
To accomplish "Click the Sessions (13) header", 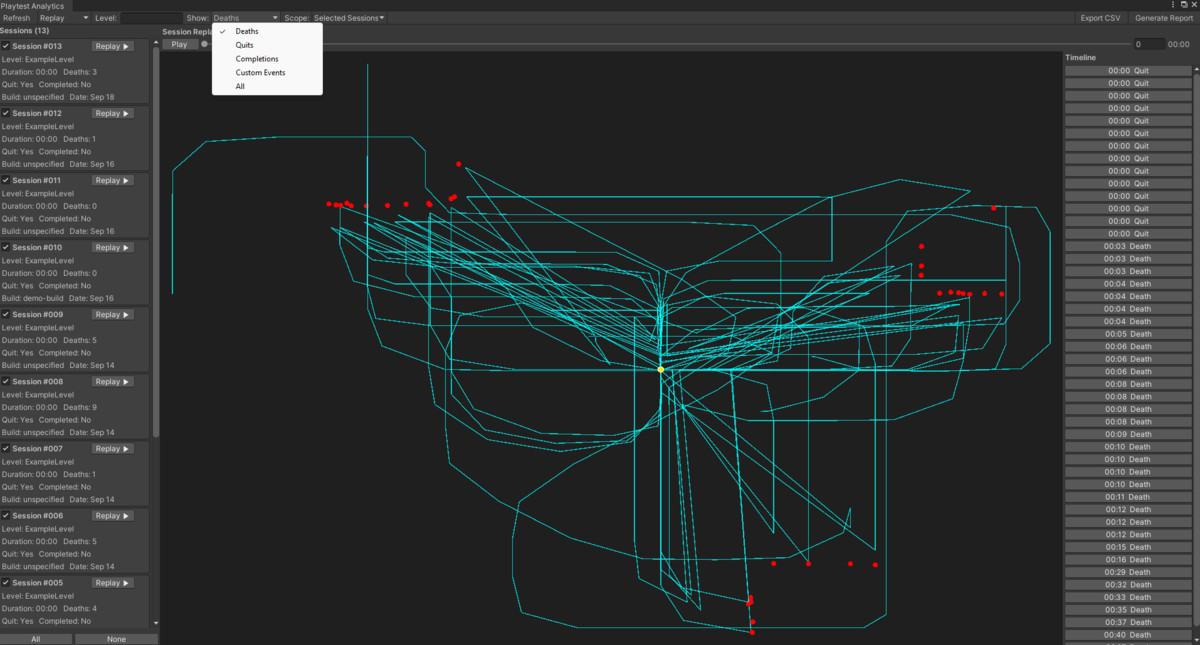I will click(x=24, y=31).
